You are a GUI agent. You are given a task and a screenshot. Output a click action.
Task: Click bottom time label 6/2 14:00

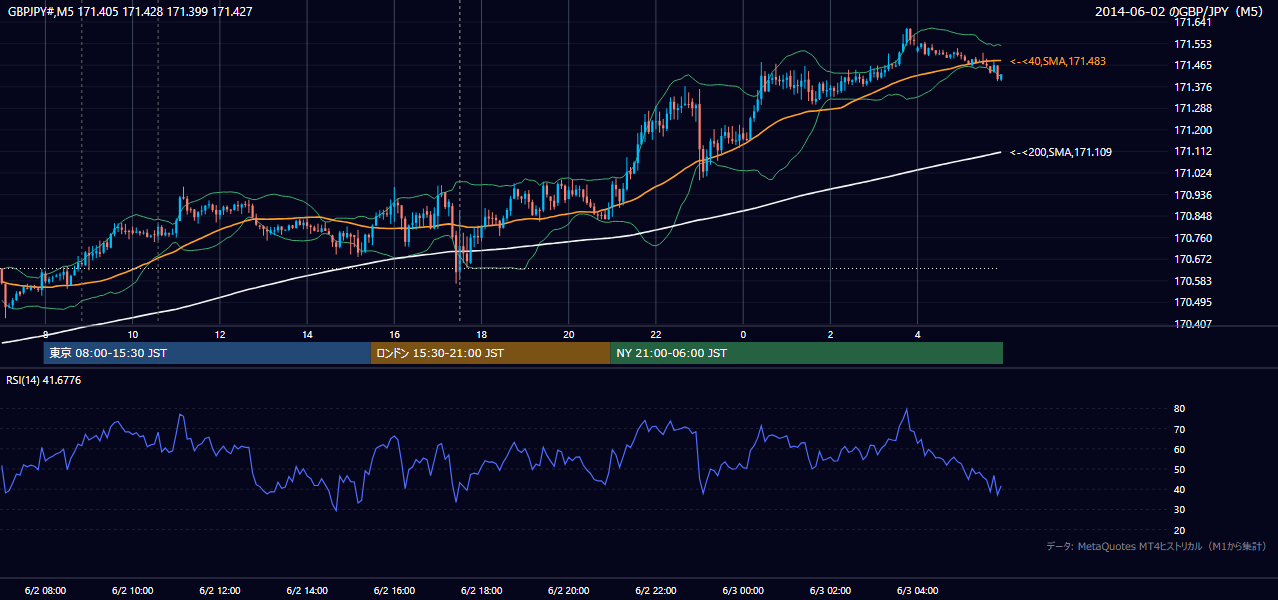click(x=307, y=591)
